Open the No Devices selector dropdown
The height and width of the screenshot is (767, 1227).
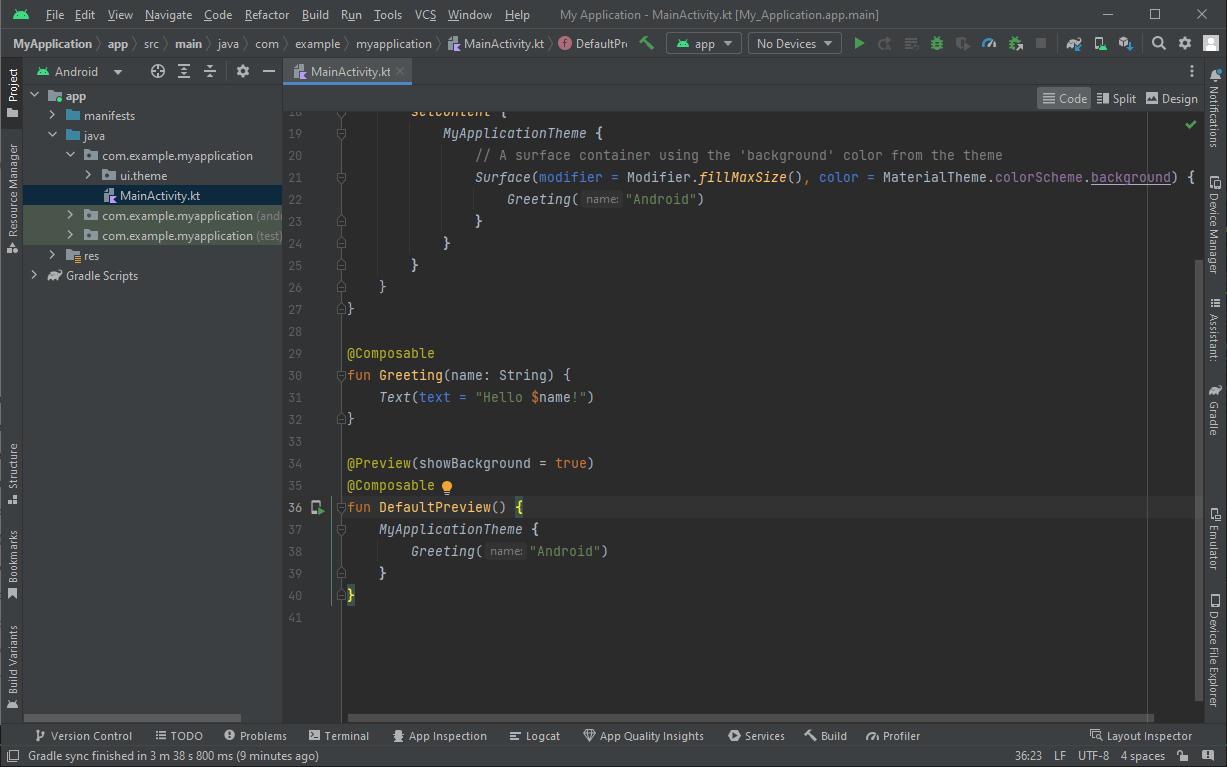pyautogui.click(x=794, y=43)
